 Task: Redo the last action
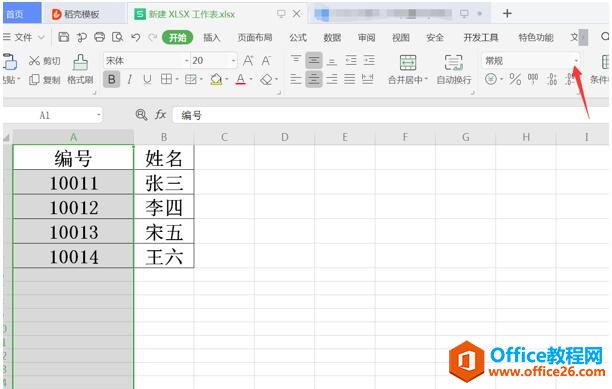point(153,37)
